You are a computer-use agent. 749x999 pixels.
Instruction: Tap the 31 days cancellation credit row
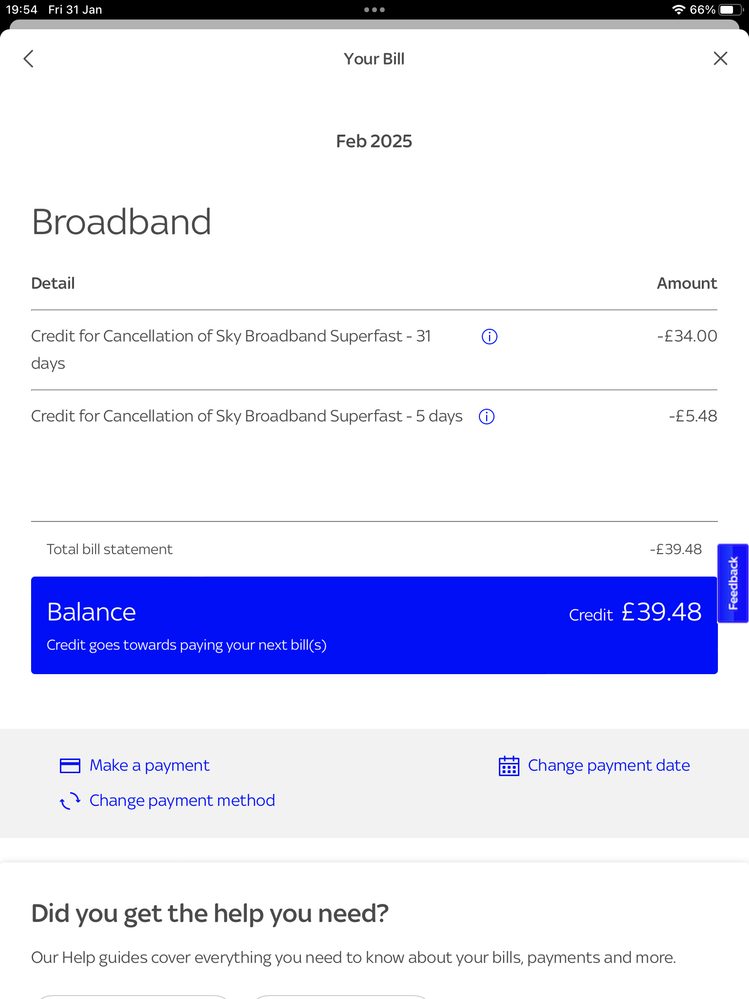(374, 350)
